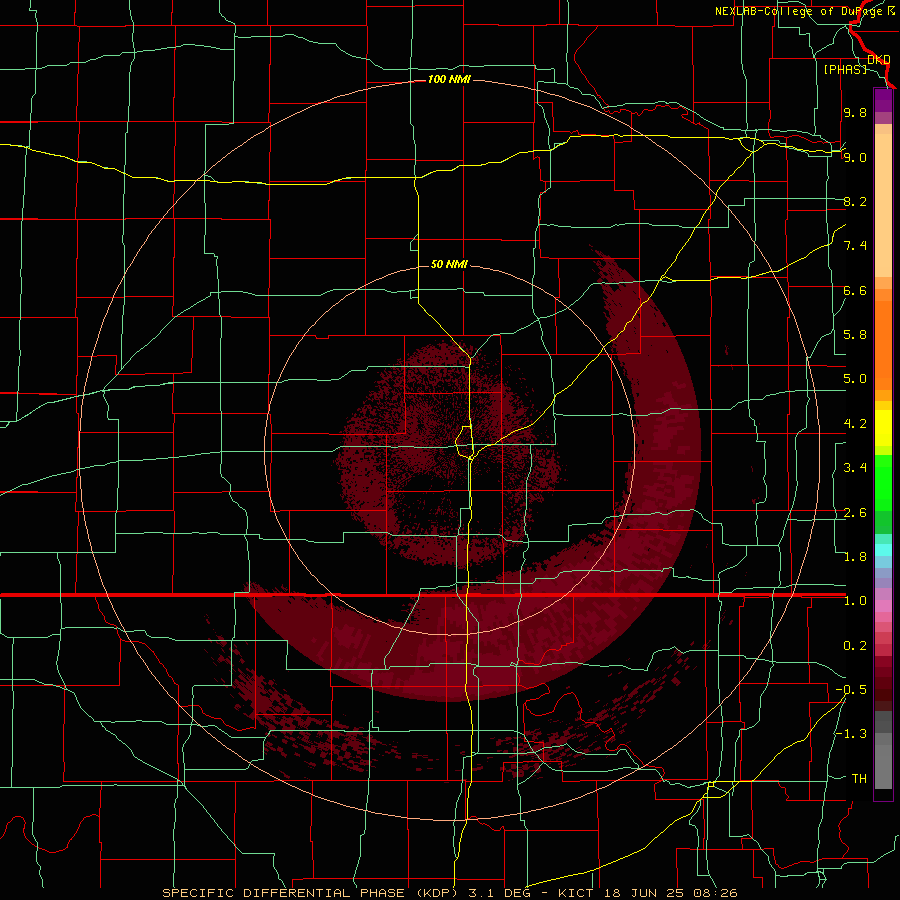
Task: Click the 0.2 legend value
Action: [x=855, y=646]
